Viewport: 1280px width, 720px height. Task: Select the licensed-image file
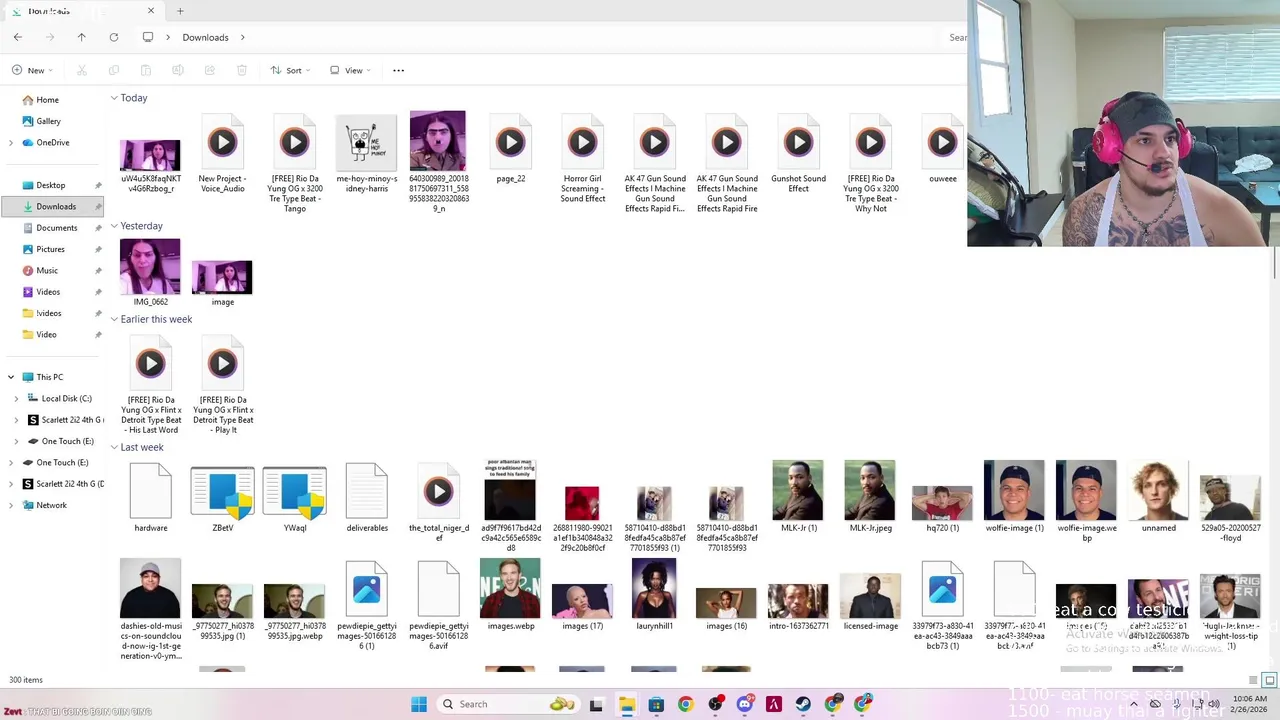point(870,603)
